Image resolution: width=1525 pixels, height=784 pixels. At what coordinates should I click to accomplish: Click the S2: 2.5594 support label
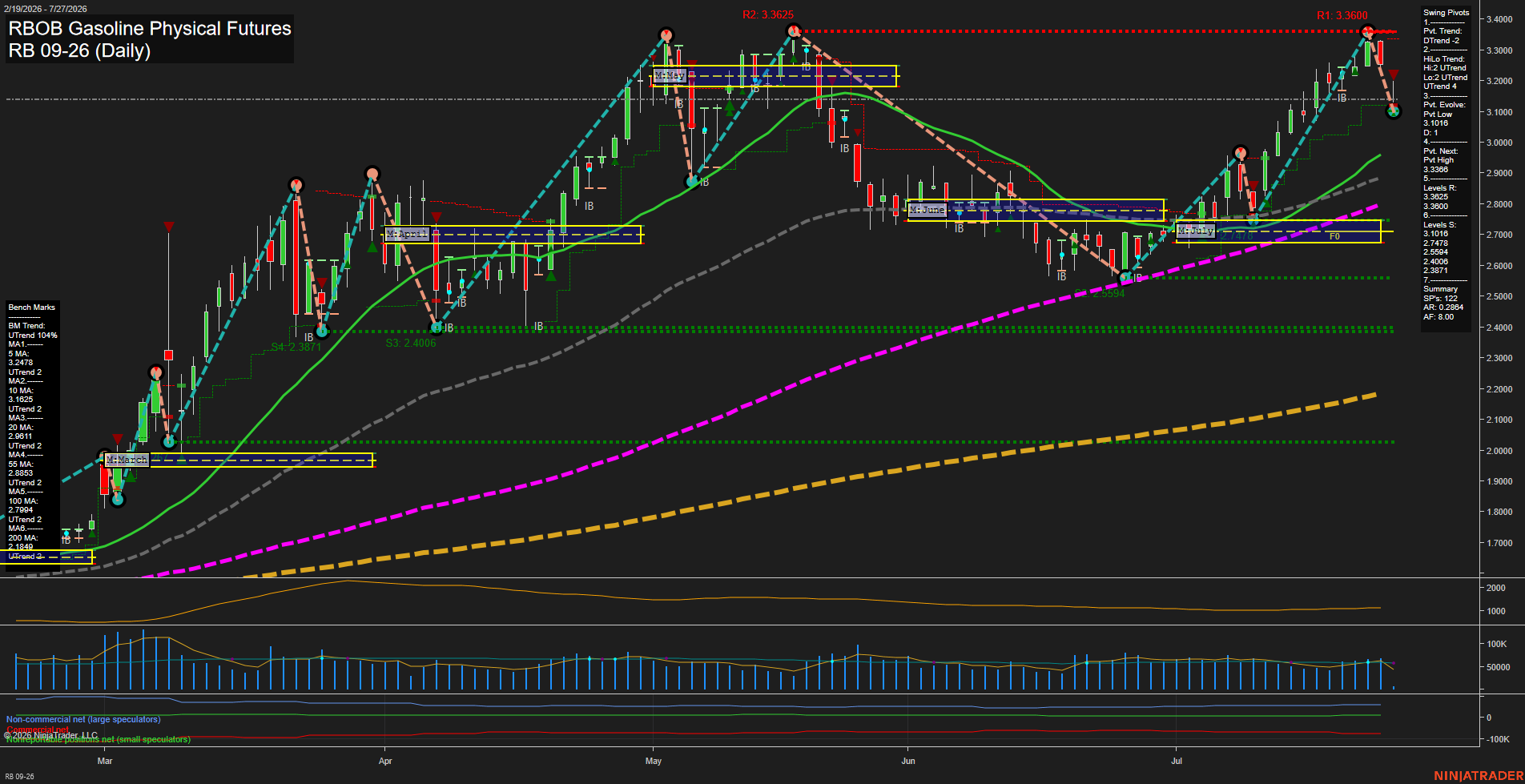(x=1100, y=293)
